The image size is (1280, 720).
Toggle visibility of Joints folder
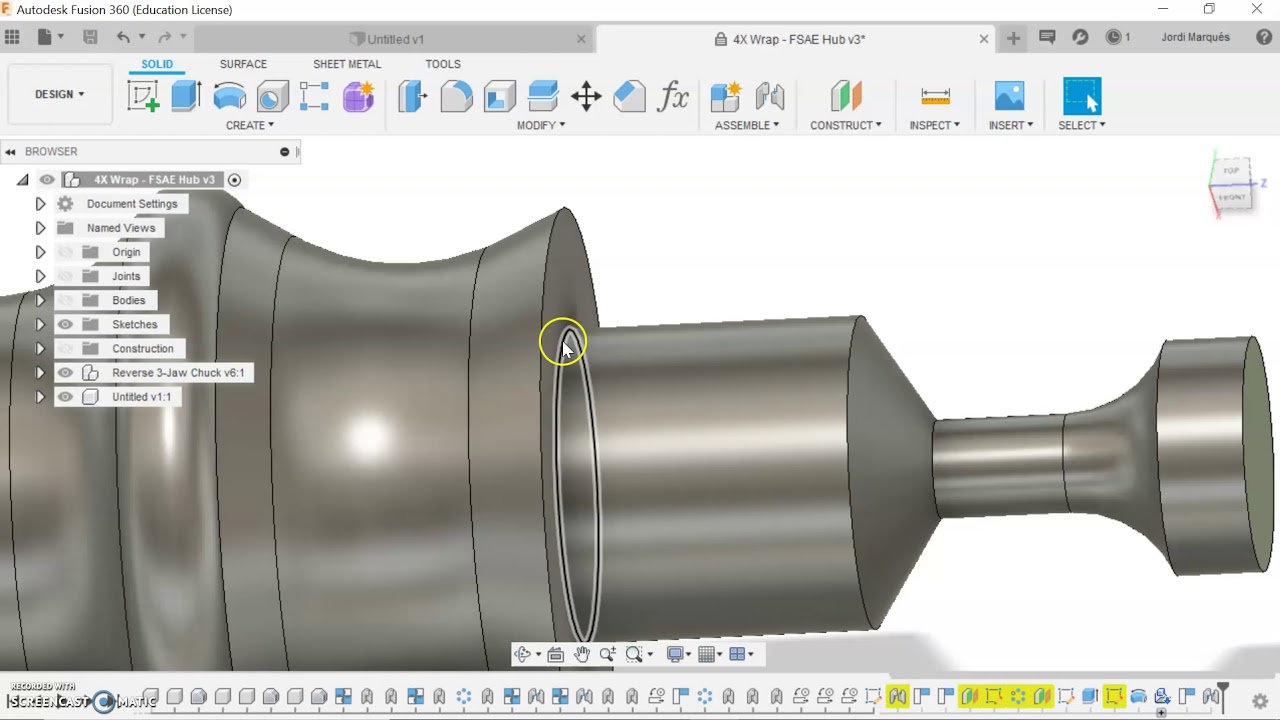65,276
